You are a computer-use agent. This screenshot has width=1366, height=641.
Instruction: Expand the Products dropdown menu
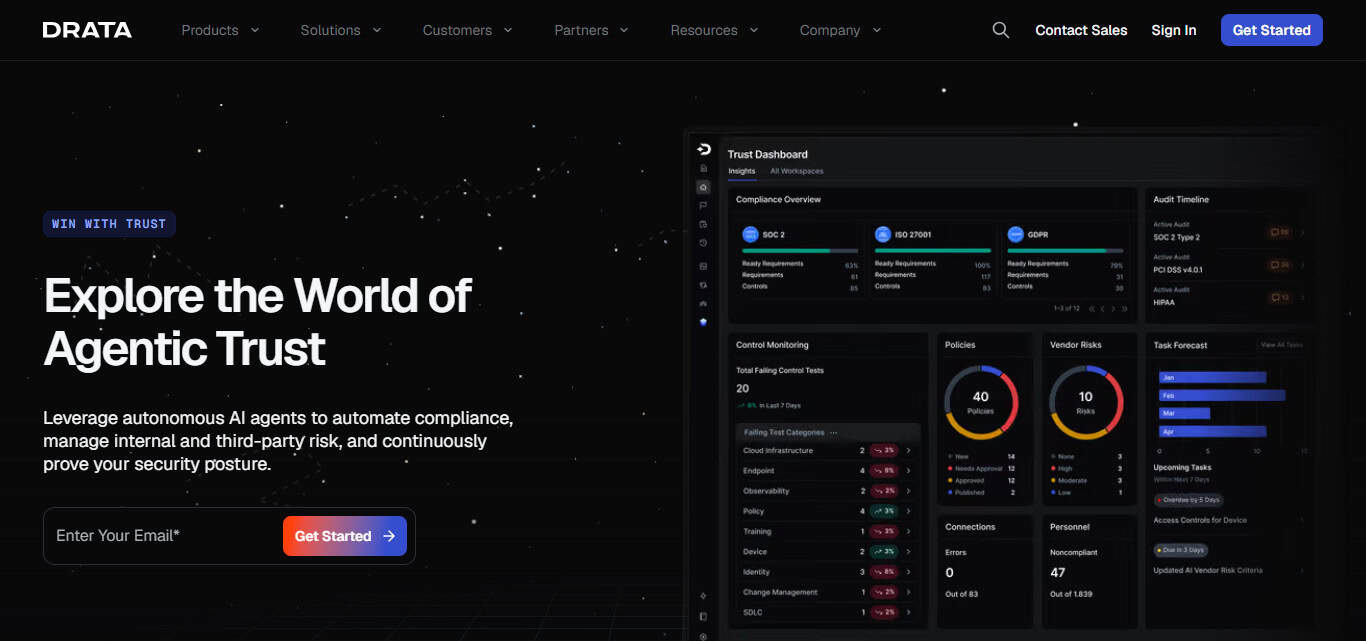[x=220, y=30]
